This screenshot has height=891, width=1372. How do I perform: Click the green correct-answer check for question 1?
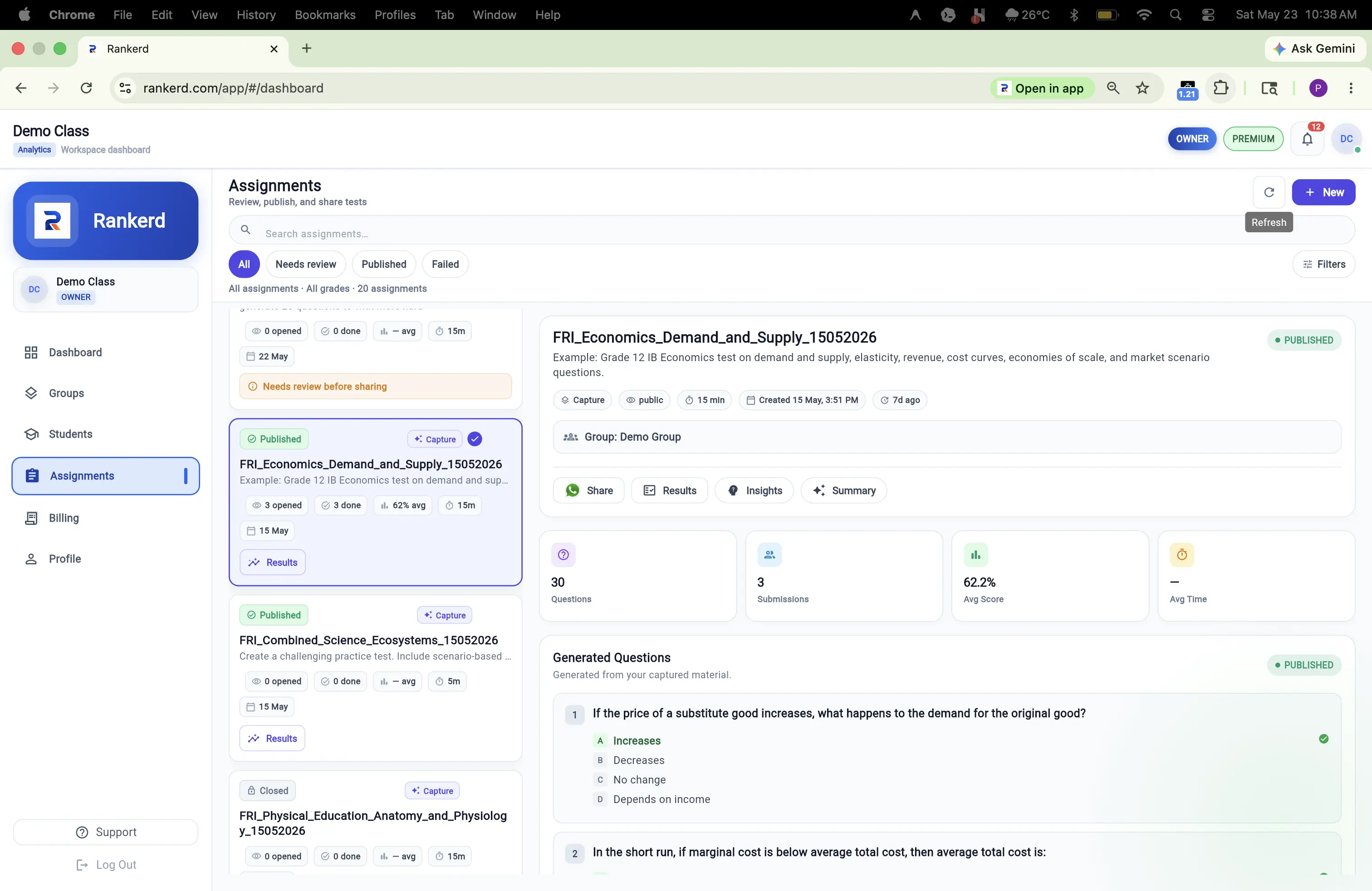click(1323, 739)
